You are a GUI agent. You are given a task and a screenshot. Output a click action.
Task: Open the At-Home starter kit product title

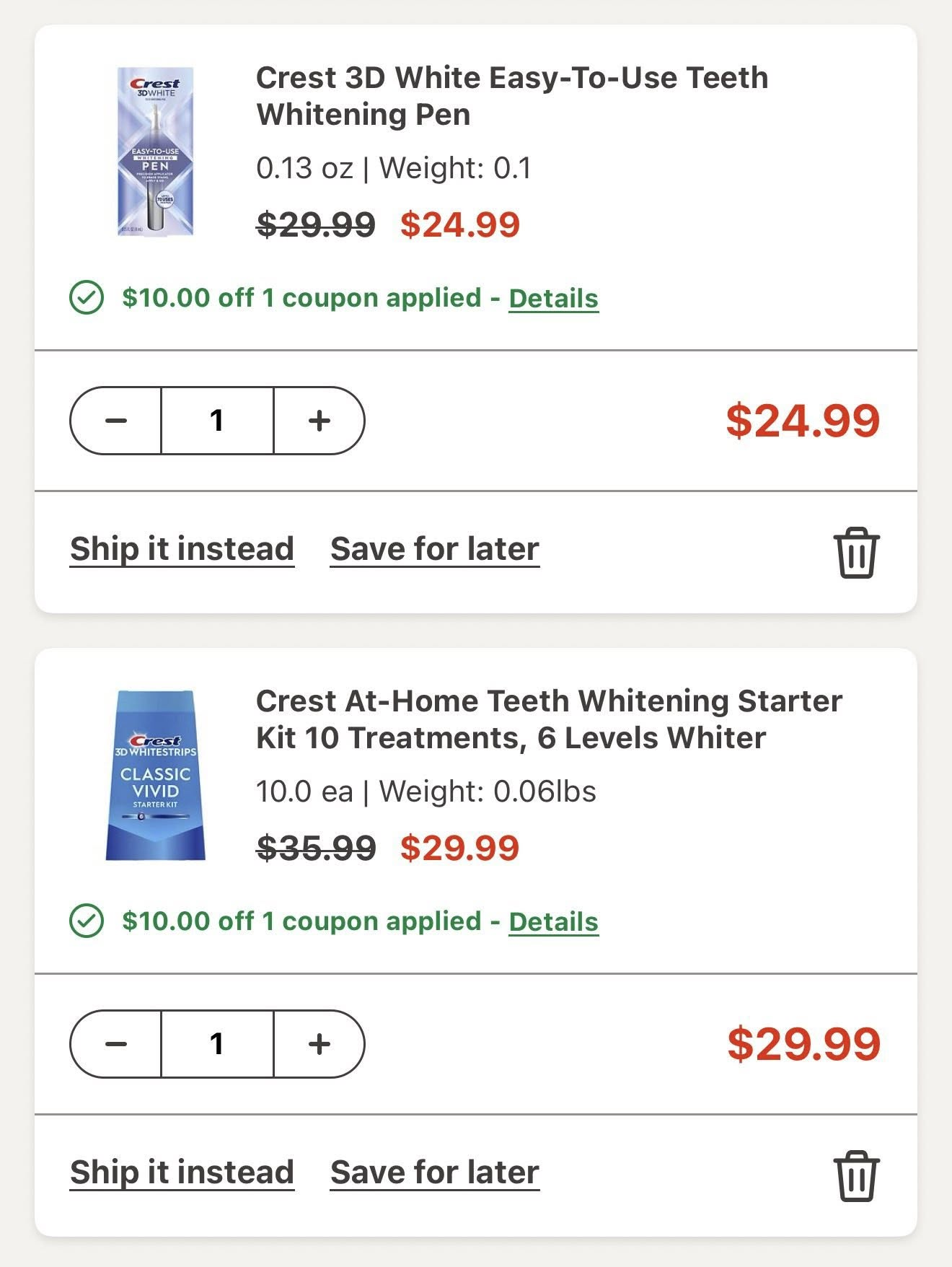[x=548, y=719]
